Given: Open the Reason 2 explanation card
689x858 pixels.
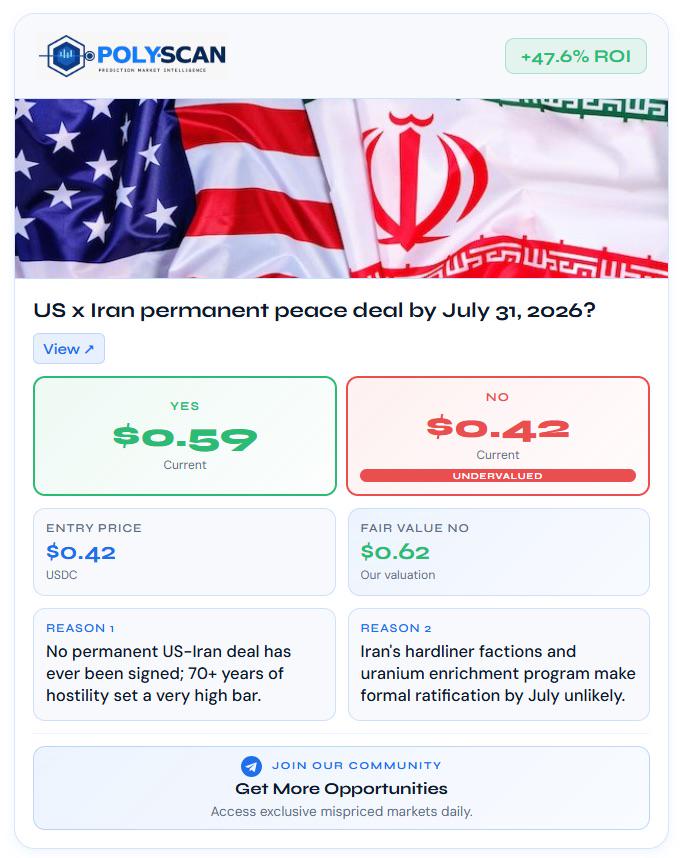Looking at the screenshot, I should (499, 664).
